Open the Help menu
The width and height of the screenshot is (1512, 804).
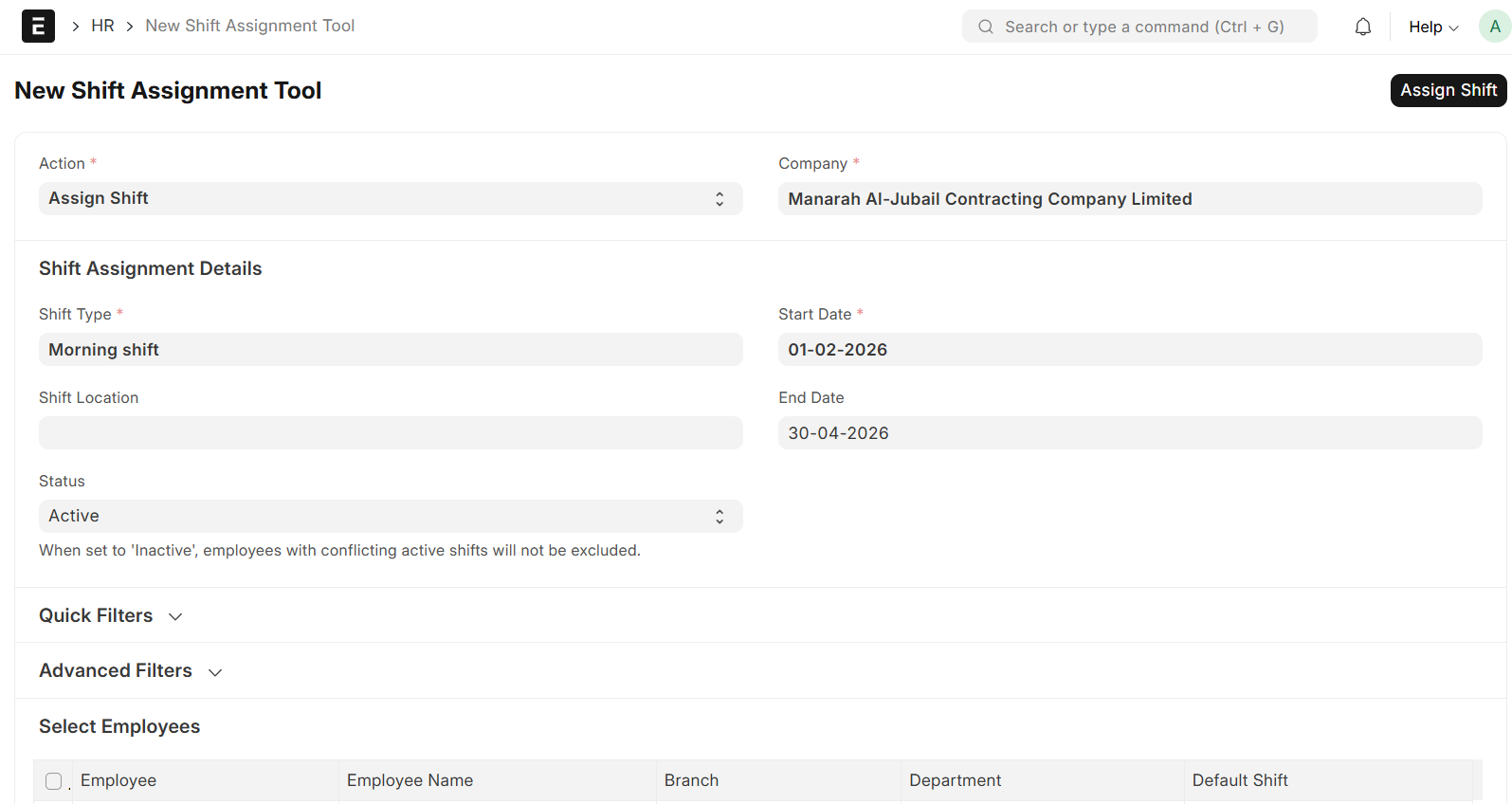click(1432, 27)
